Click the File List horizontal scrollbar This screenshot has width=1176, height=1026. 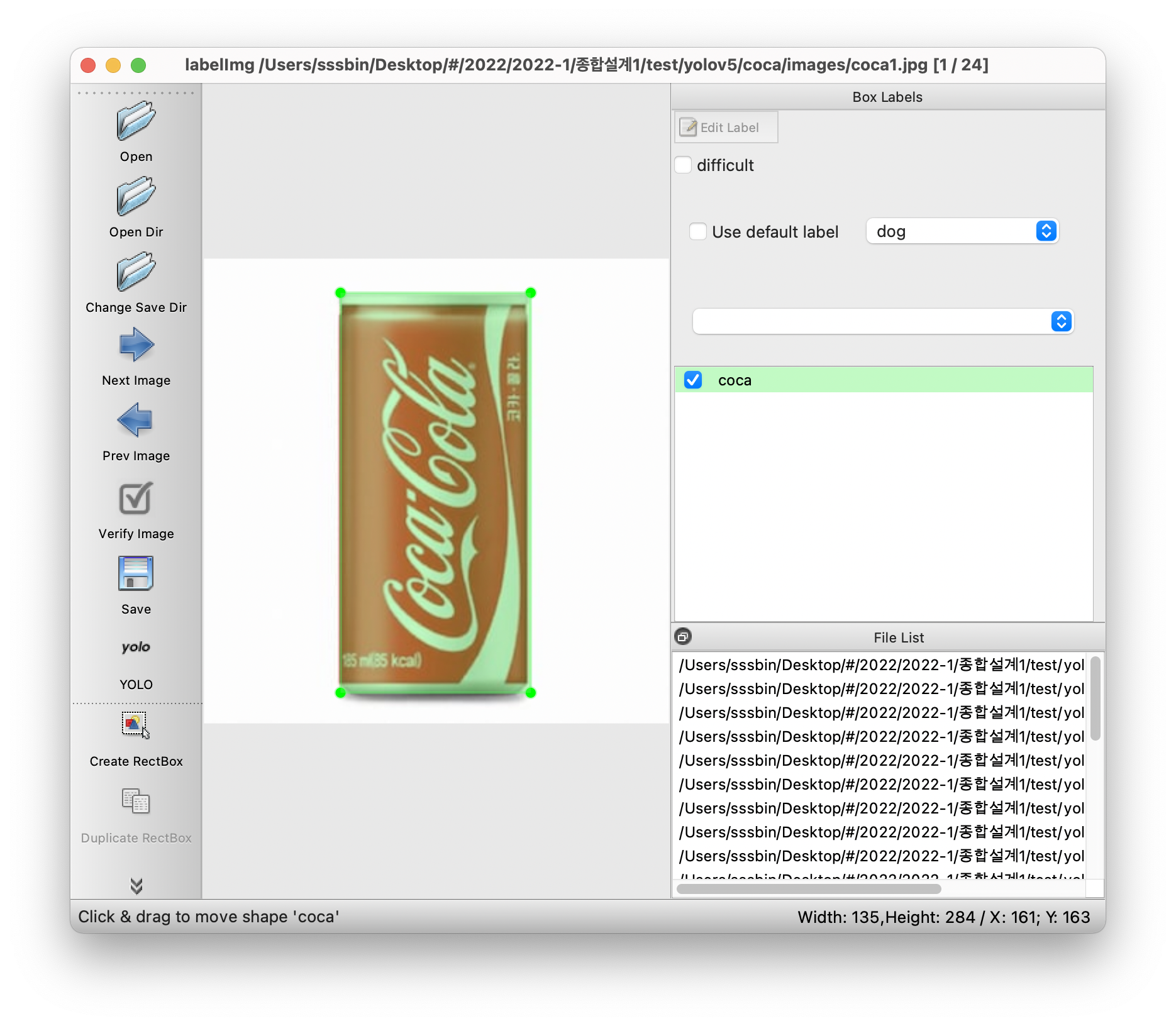[x=809, y=888]
